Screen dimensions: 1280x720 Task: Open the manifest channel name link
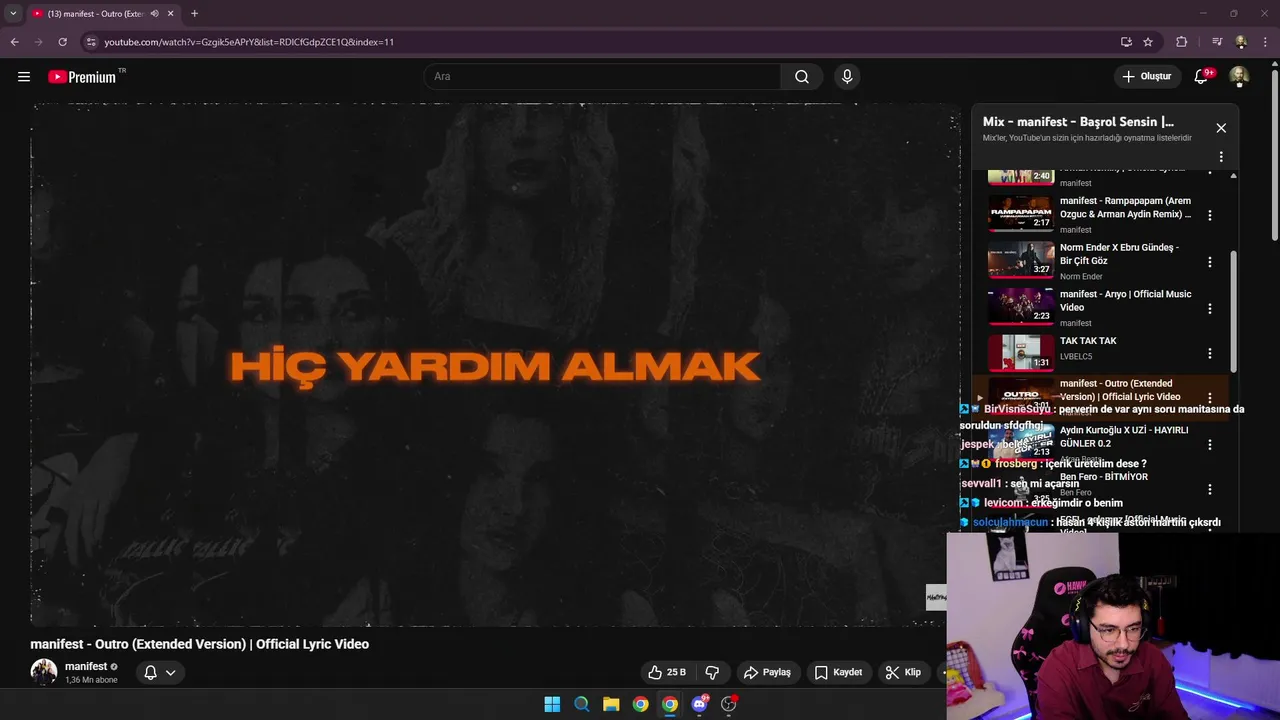coord(86,666)
